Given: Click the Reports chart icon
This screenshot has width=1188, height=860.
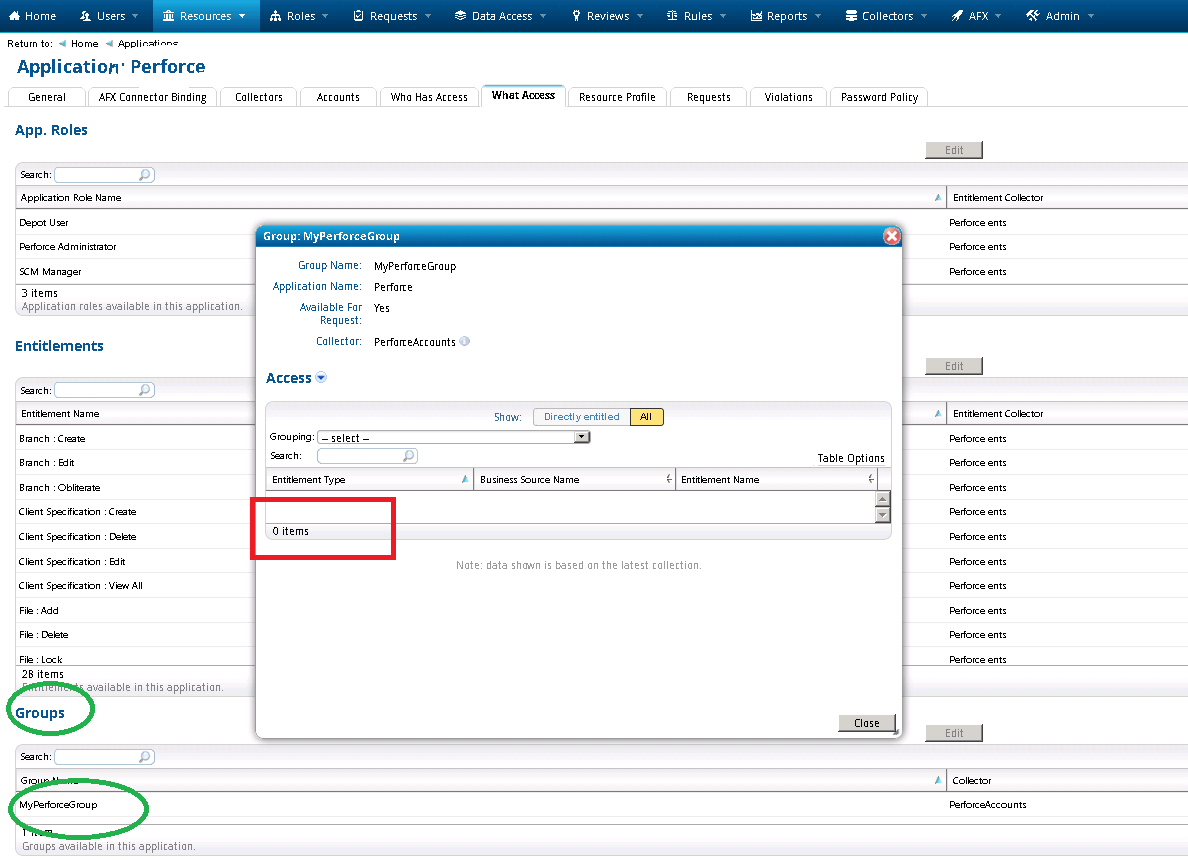Looking at the screenshot, I should [756, 16].
